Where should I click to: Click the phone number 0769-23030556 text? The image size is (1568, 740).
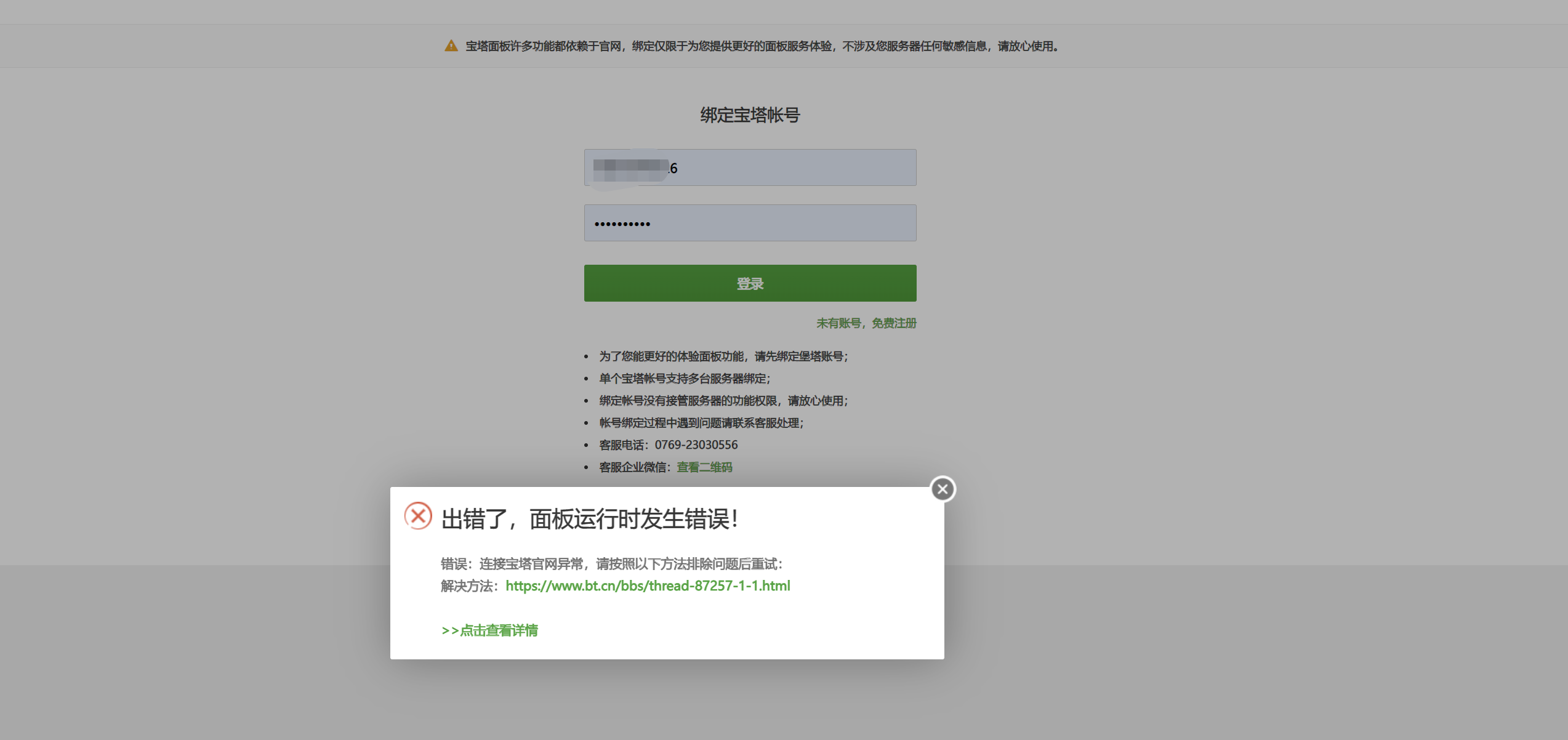click(696, 445)
